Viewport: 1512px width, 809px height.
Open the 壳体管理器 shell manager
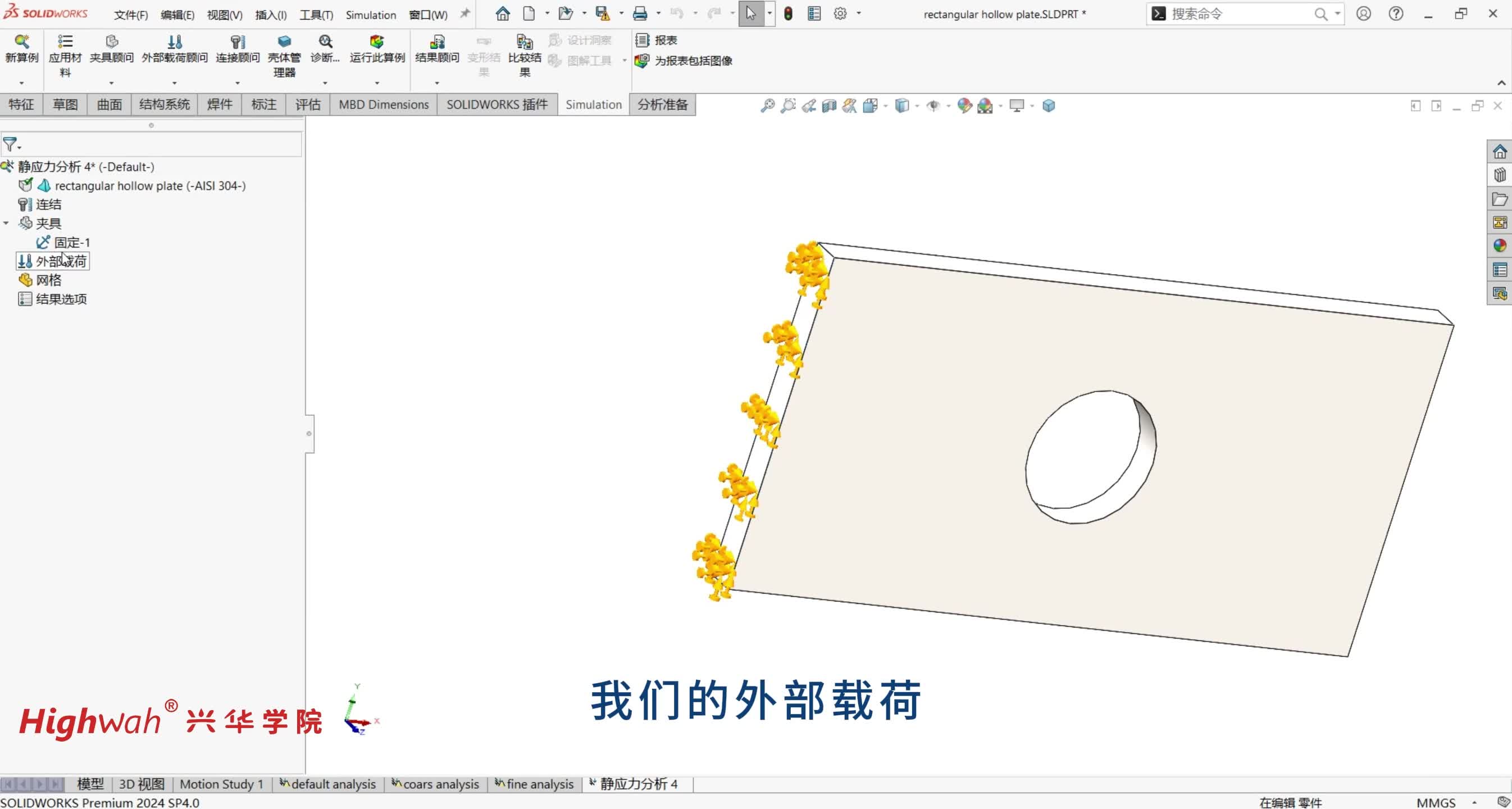click(284, 56)
